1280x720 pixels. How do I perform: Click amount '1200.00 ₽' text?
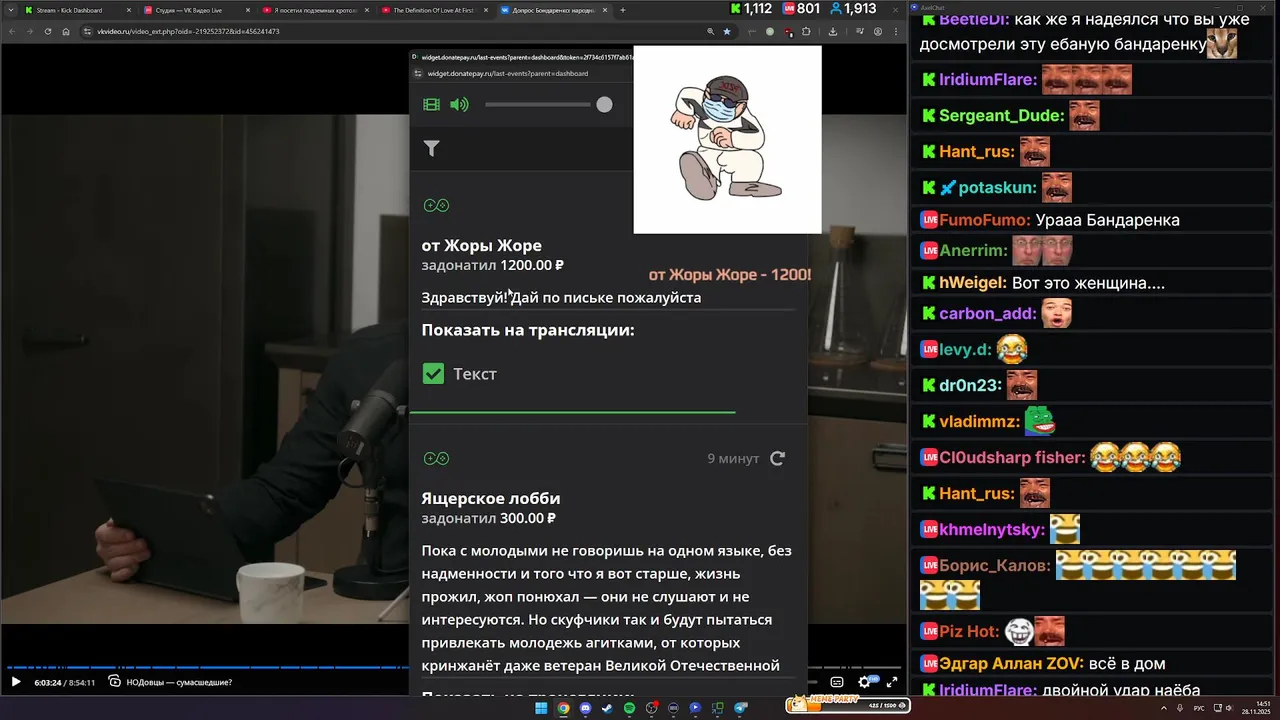(x=532, y=265)
